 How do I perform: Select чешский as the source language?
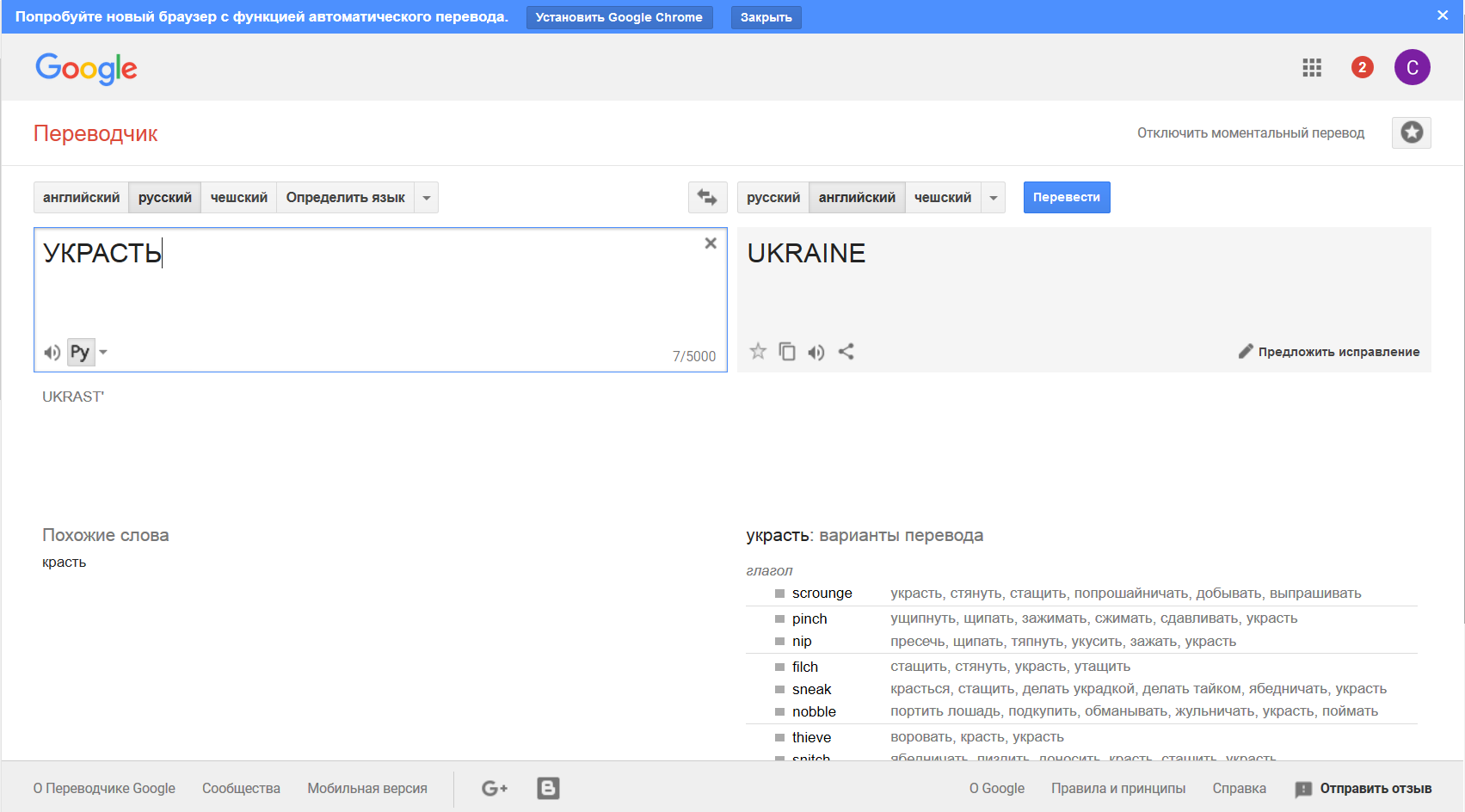(x=239, y=197)
